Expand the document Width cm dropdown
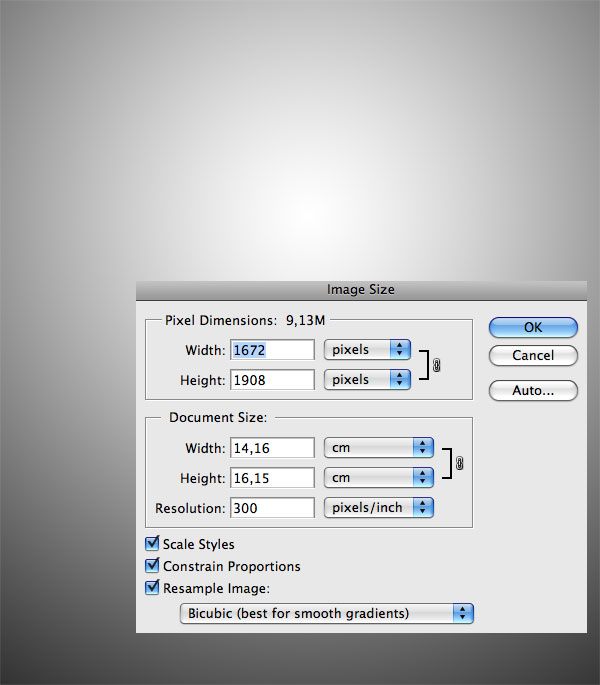 point(378,448)
